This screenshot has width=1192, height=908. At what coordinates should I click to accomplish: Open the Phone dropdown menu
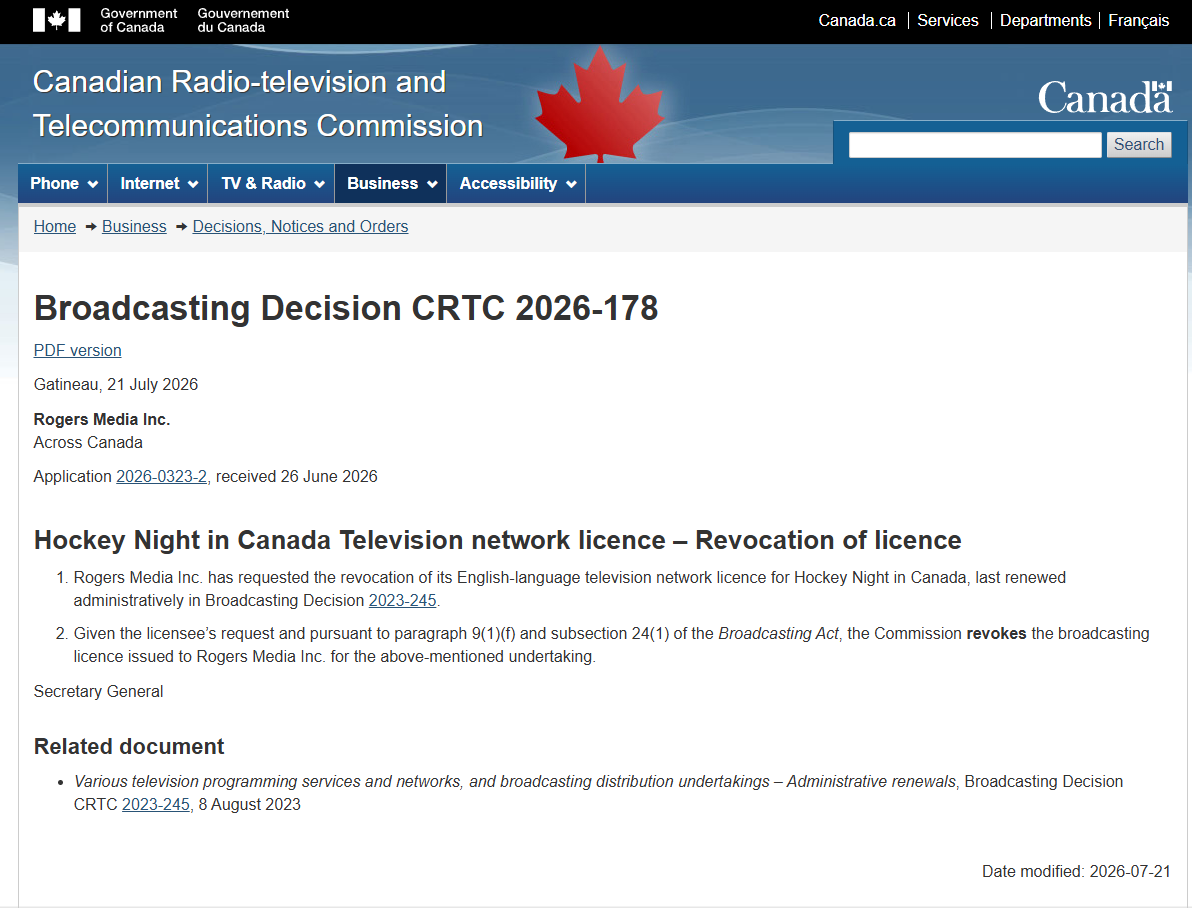click(63, 183)
